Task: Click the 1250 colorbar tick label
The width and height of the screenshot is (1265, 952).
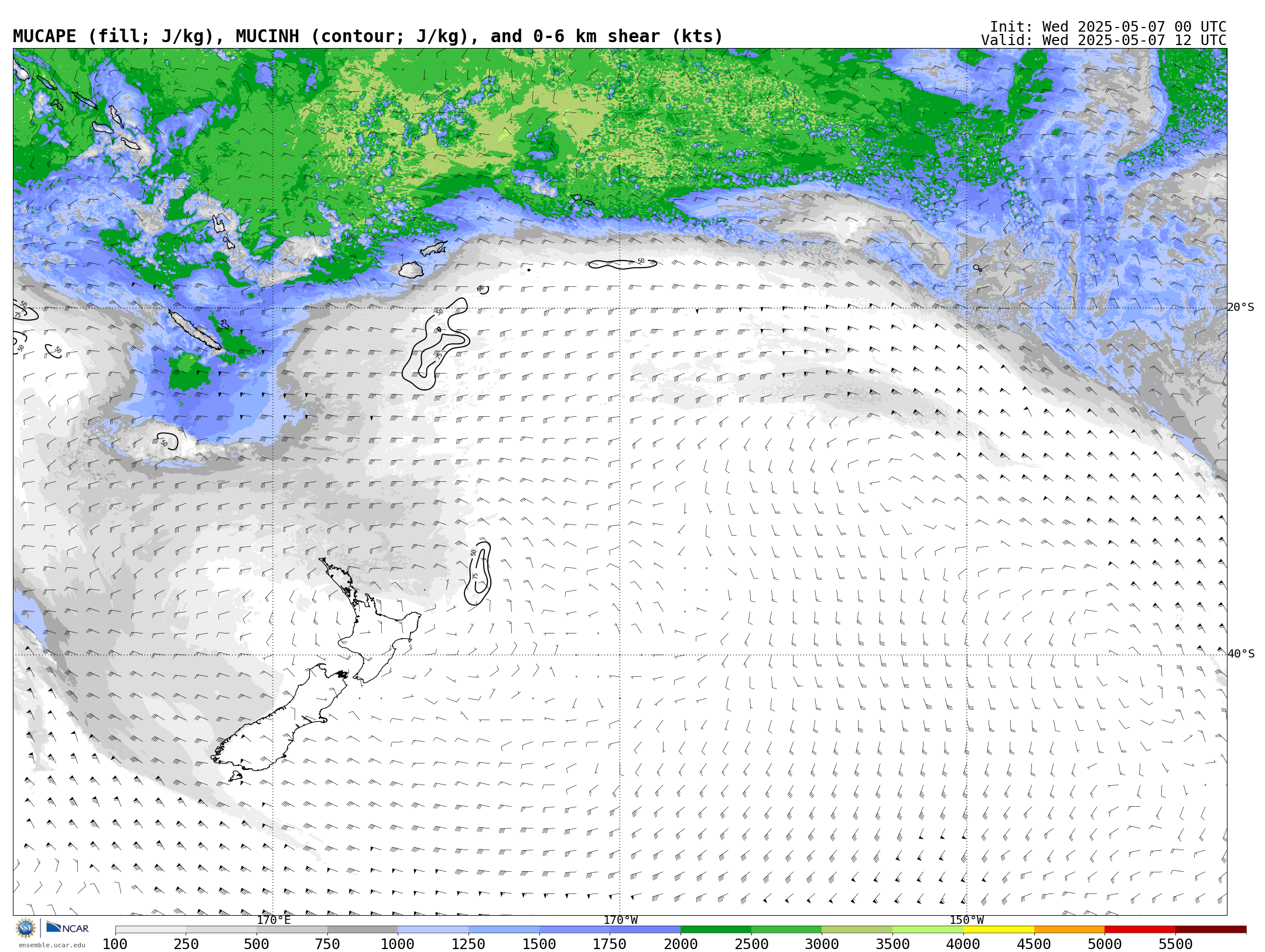Action: click(469, 944)
